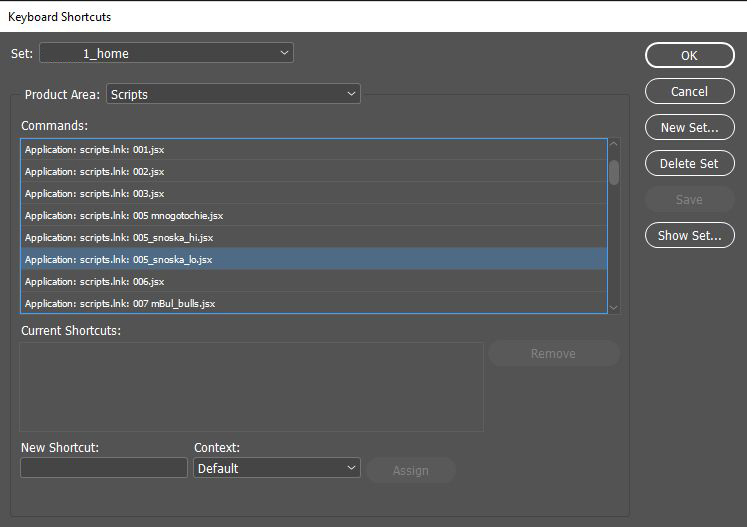Click the Cancel button

pyautogui.click(x=689, y=91)
